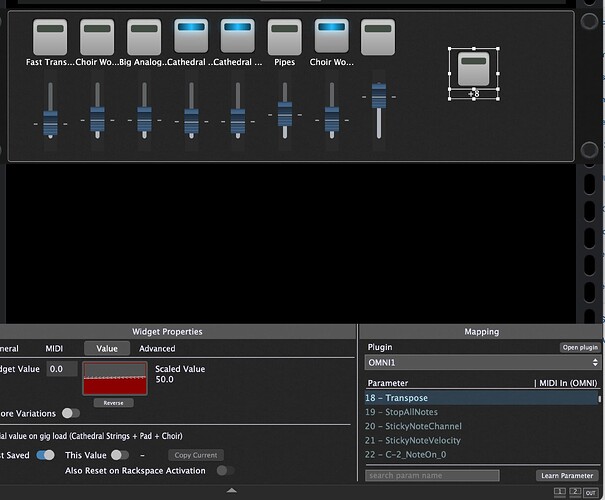
Task: Click the first Choir Wo pad button
Action: click(97, 37)
